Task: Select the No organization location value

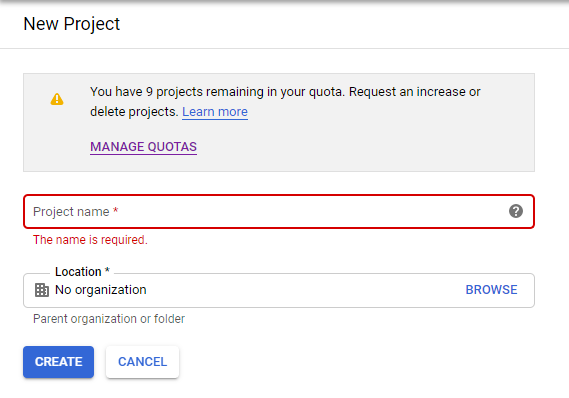Action: [x=101, y=290]
